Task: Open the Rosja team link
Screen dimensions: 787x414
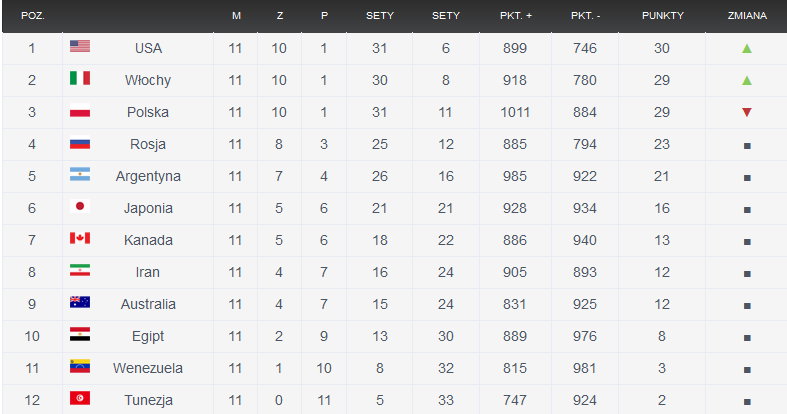Action: click(x=148, y=145)
